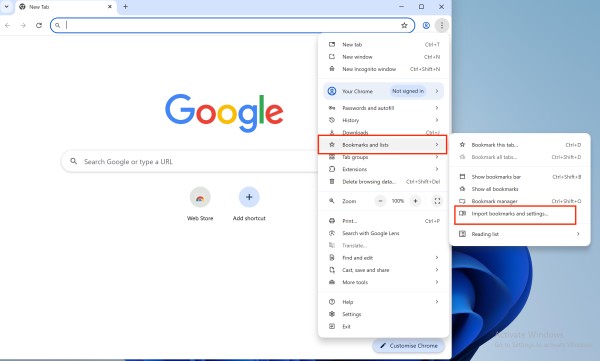
Task: Click the browser back arrow
Action: click(x=8, y=25)
